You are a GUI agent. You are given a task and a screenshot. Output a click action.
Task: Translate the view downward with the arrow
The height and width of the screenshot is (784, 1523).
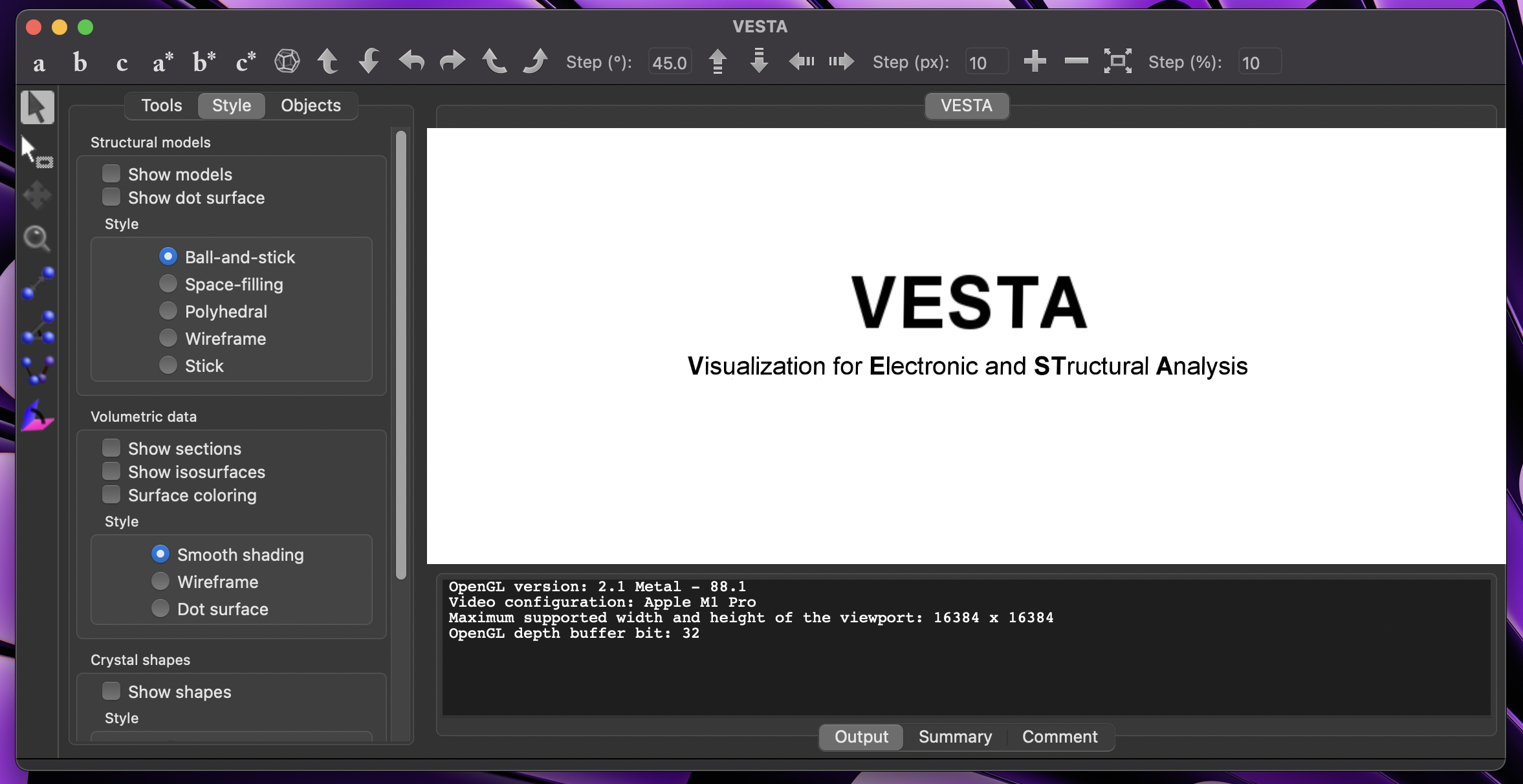(x=759, y=62)
